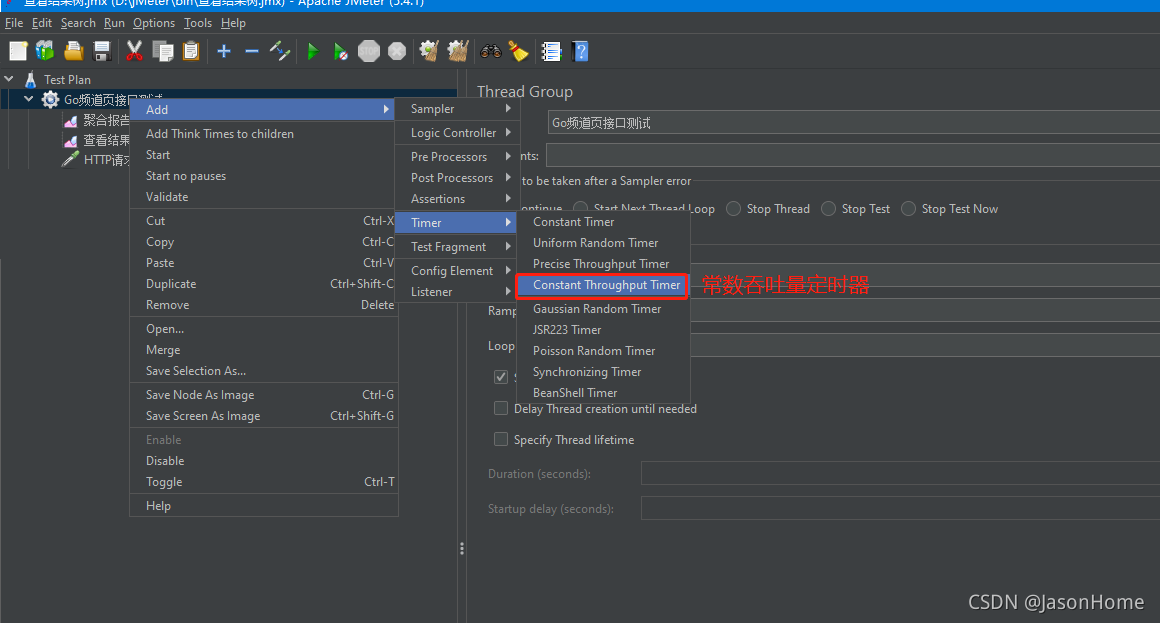Screen dimensions: 1160x623
Task: Select Stop Test Now radio button
Action: [x=908, y=209]
